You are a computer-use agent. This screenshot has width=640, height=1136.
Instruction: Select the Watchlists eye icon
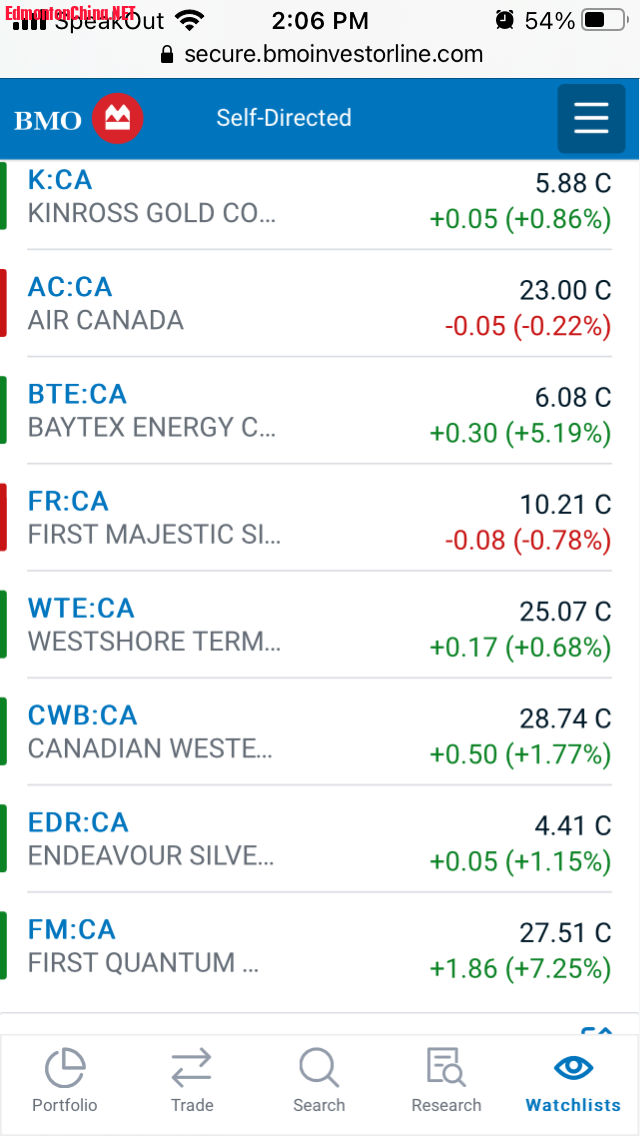[x=573, y=1067]
